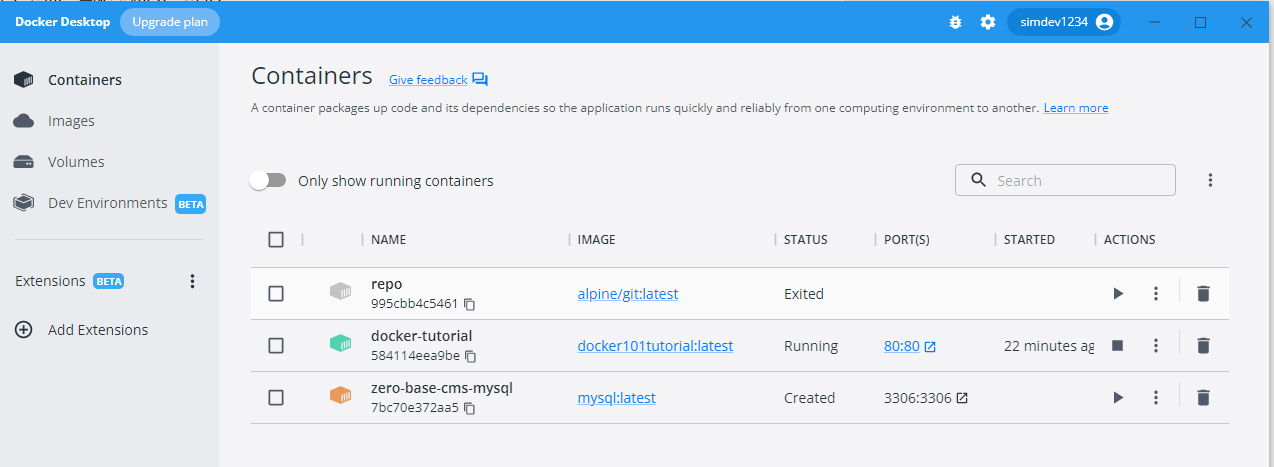1274x467 pixels.
Task: Delete the docker-tutorial container
Action: pos(1203,346)
